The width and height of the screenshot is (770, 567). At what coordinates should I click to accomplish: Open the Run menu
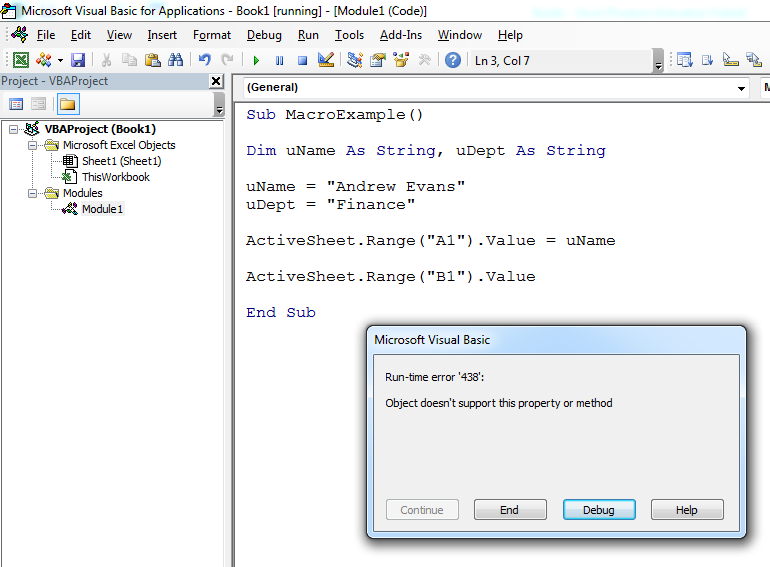[x=308, y=35]
